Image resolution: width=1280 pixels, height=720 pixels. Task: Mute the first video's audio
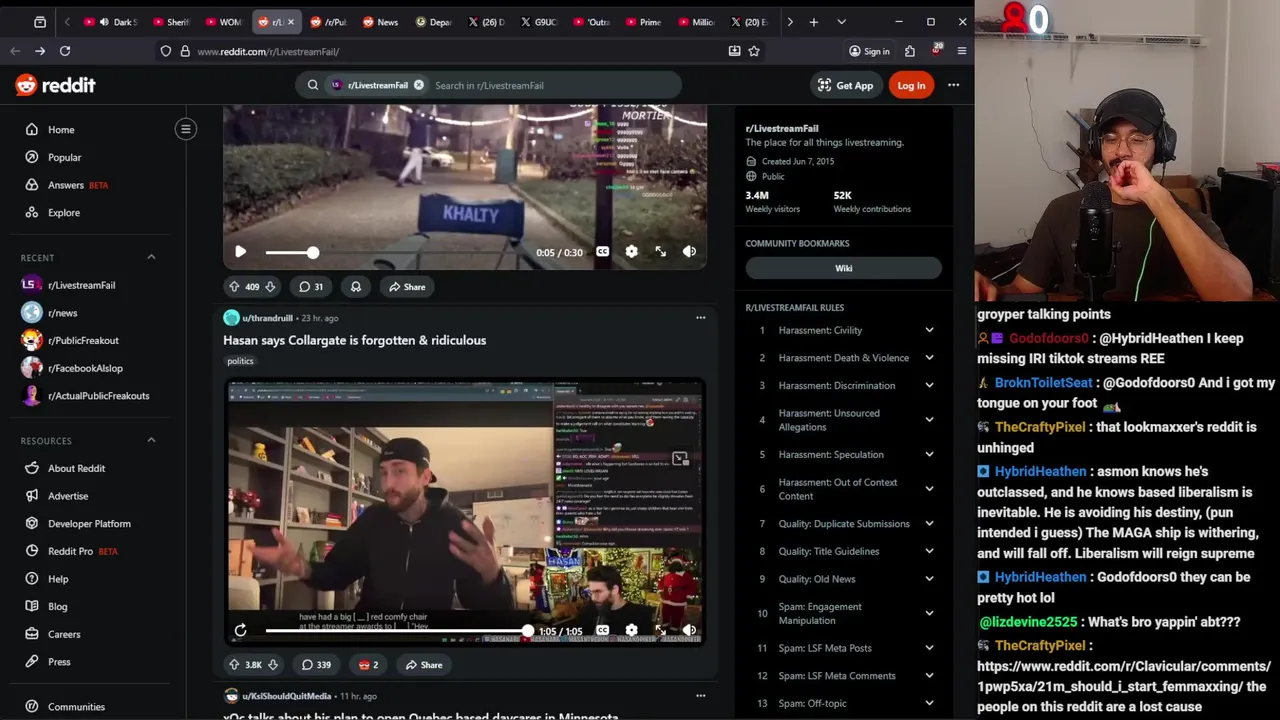(689, 252)
